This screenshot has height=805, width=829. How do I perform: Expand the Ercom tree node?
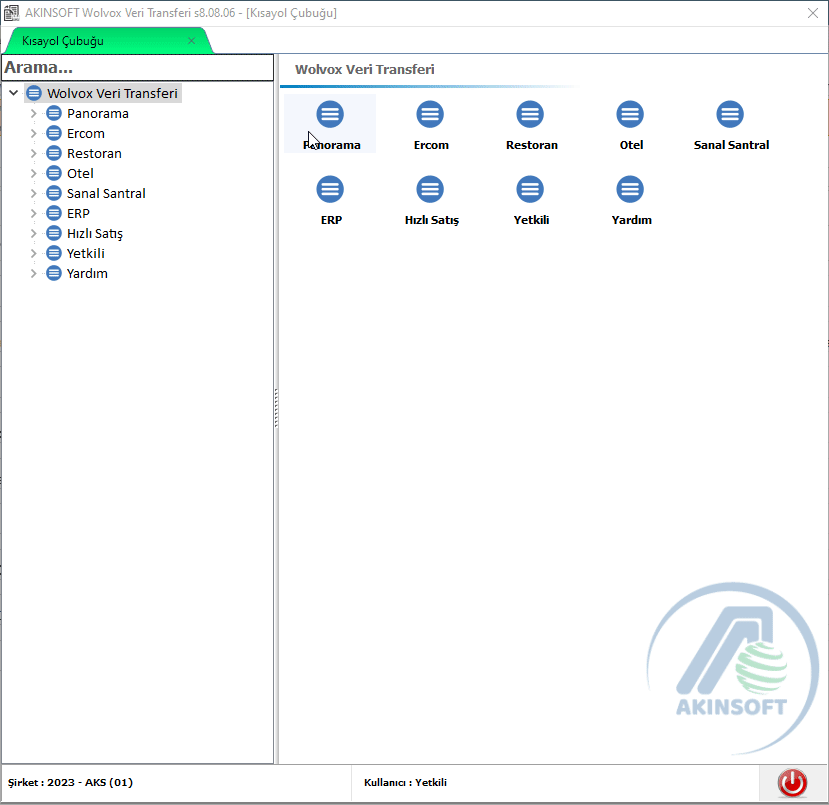point(33,134)
